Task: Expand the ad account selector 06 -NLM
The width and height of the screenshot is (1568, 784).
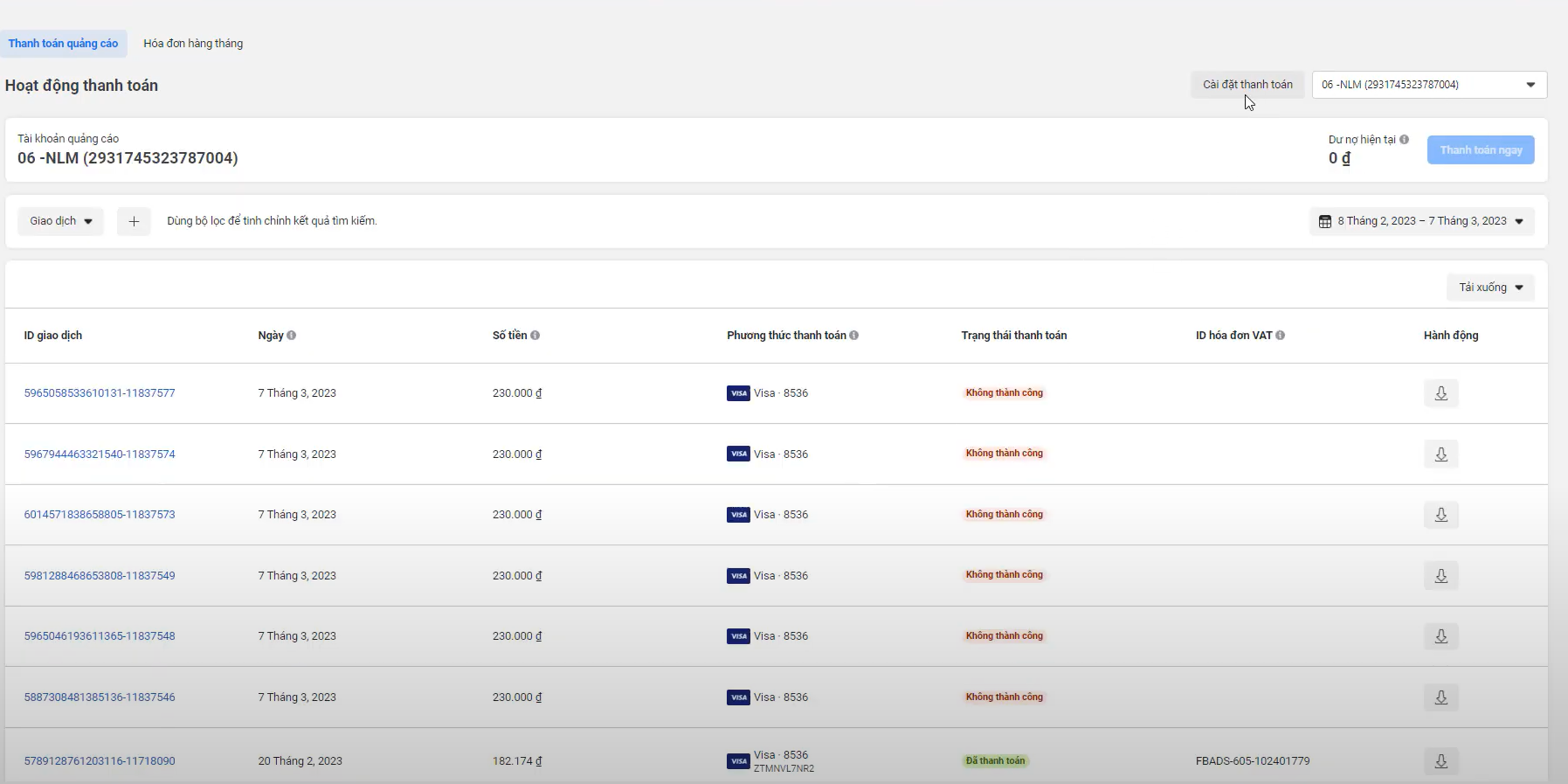Action: [x=1429, y=85]
